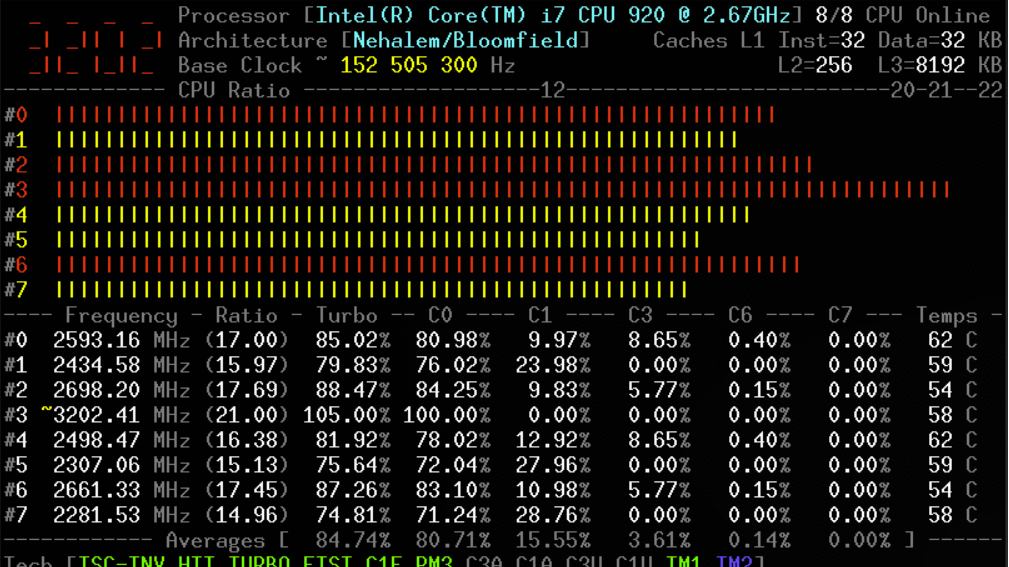Click the Turbo column header

point(347,315)
